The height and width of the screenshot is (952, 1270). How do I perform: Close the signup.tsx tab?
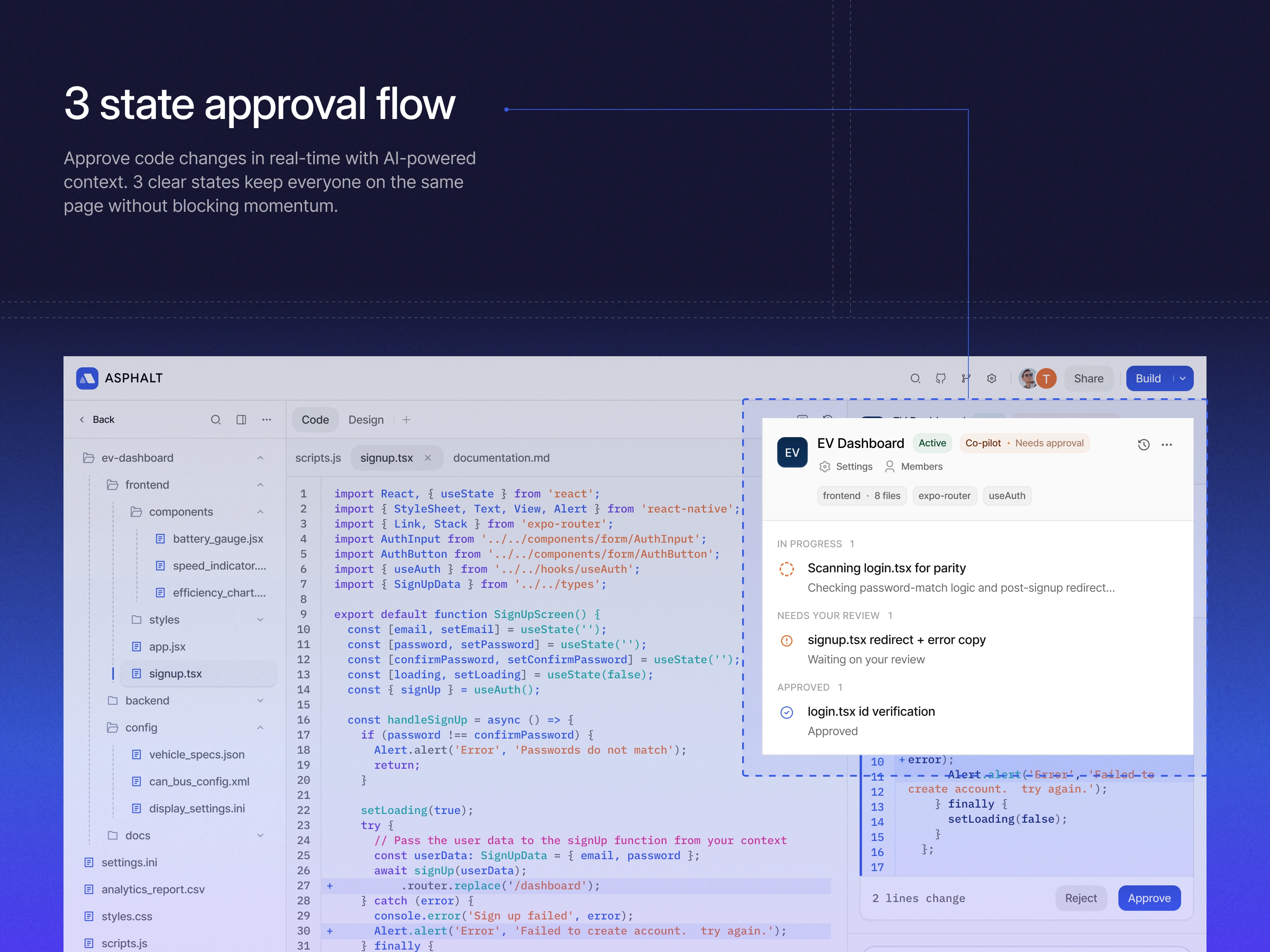(428, 458)
